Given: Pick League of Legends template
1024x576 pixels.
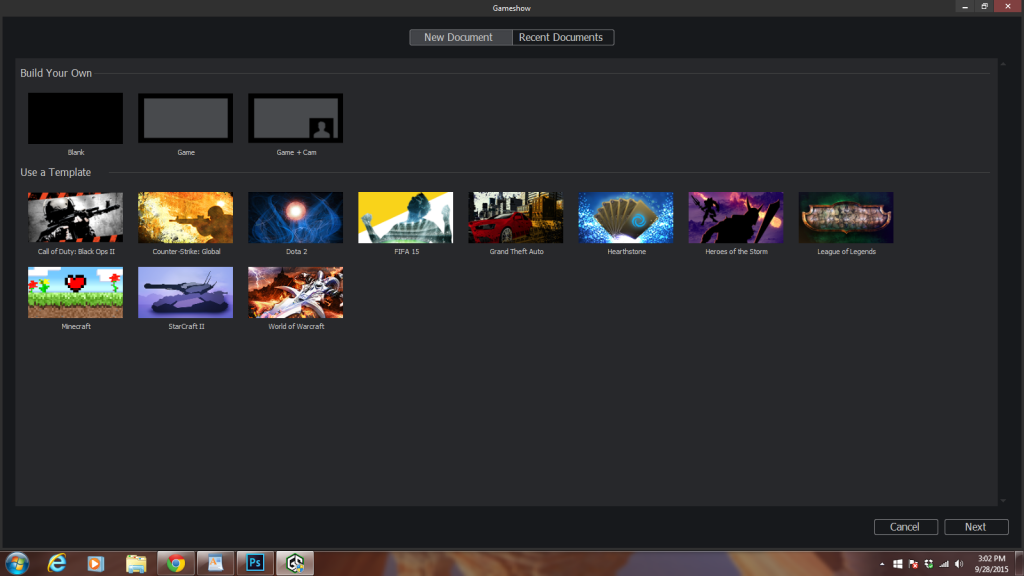Looking at the screenshot, I should coord(846,217).
